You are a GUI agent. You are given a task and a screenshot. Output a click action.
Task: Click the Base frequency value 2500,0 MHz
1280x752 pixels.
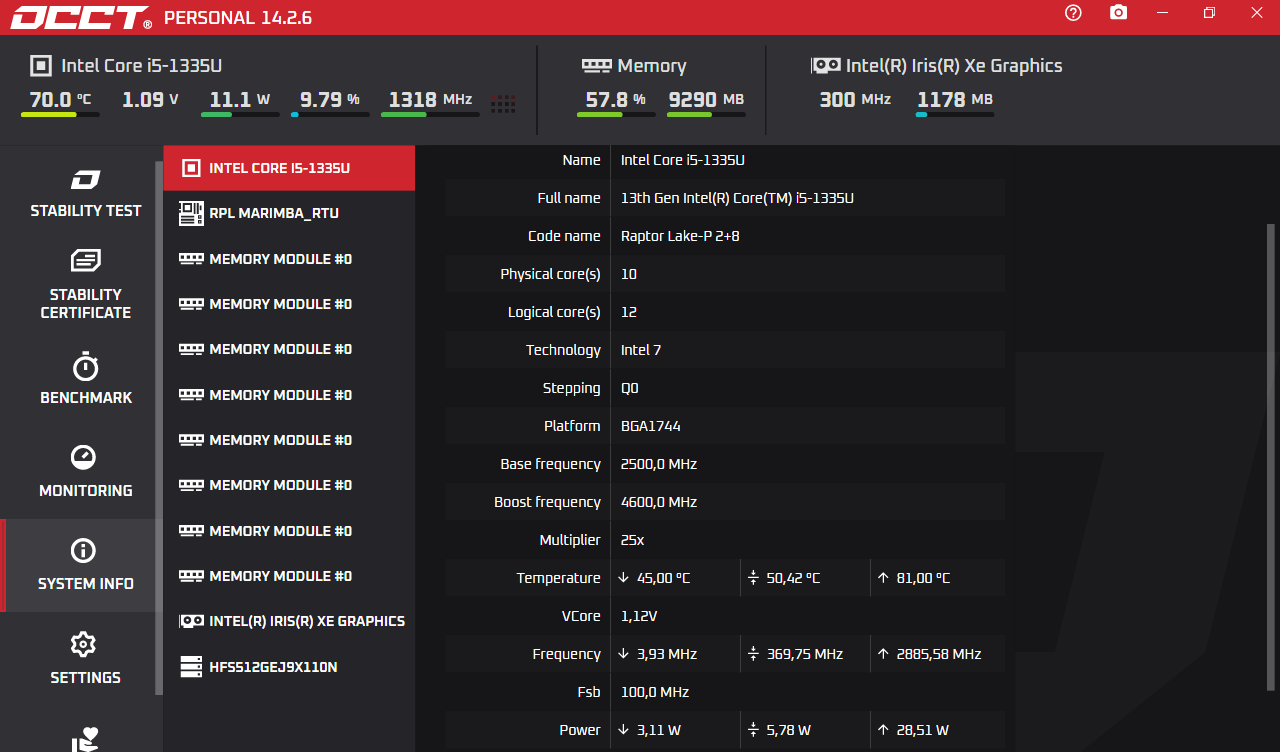click(659, 464)
